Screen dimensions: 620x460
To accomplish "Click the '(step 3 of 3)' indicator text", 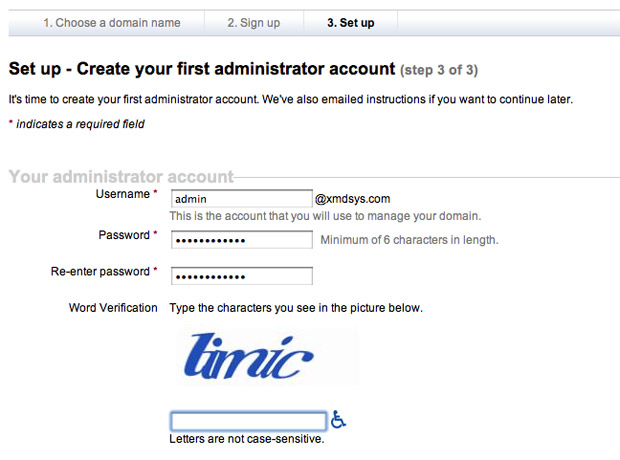I will click(x=438, y=70).
